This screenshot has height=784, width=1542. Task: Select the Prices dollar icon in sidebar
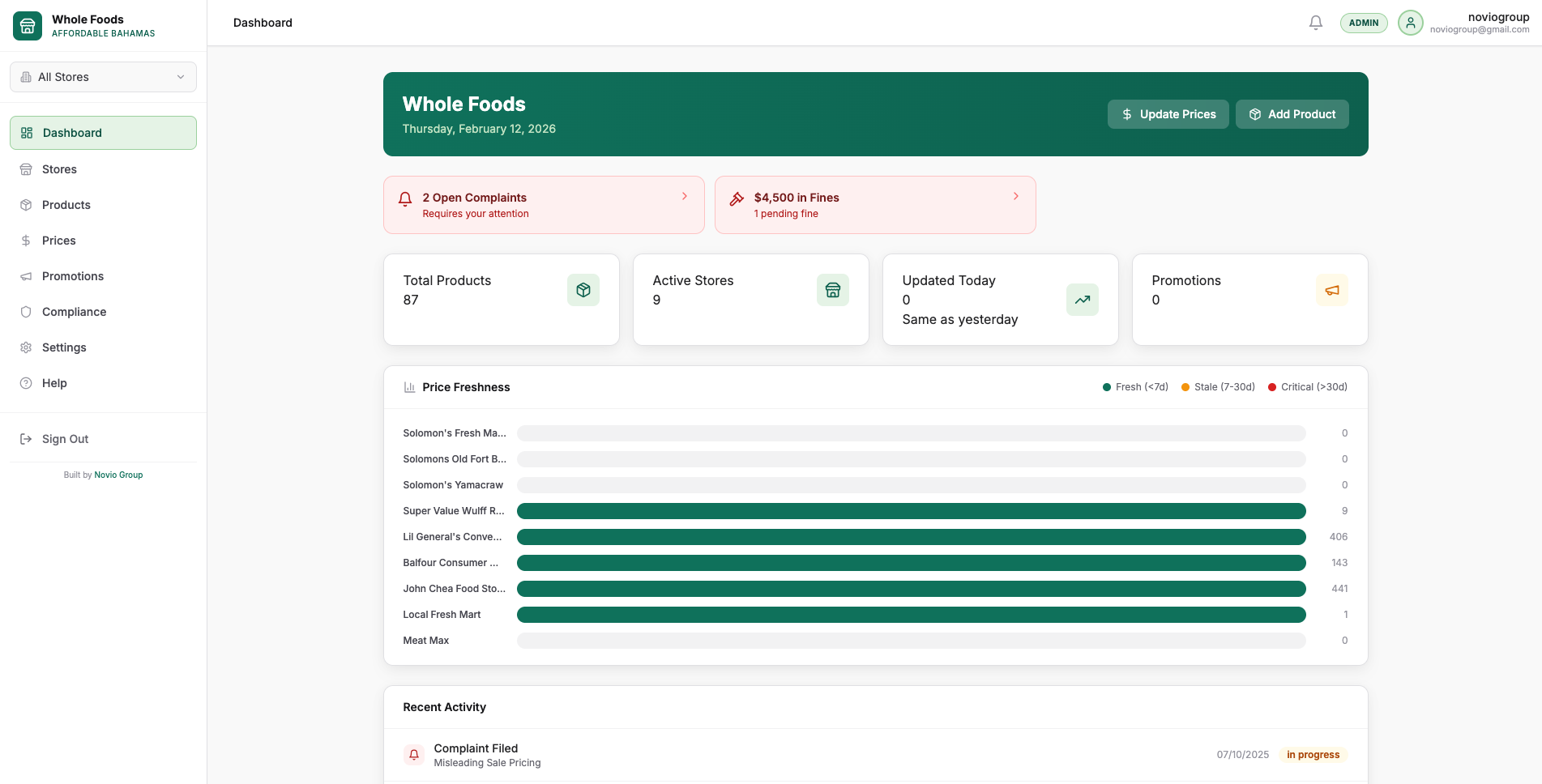point(26,241)
